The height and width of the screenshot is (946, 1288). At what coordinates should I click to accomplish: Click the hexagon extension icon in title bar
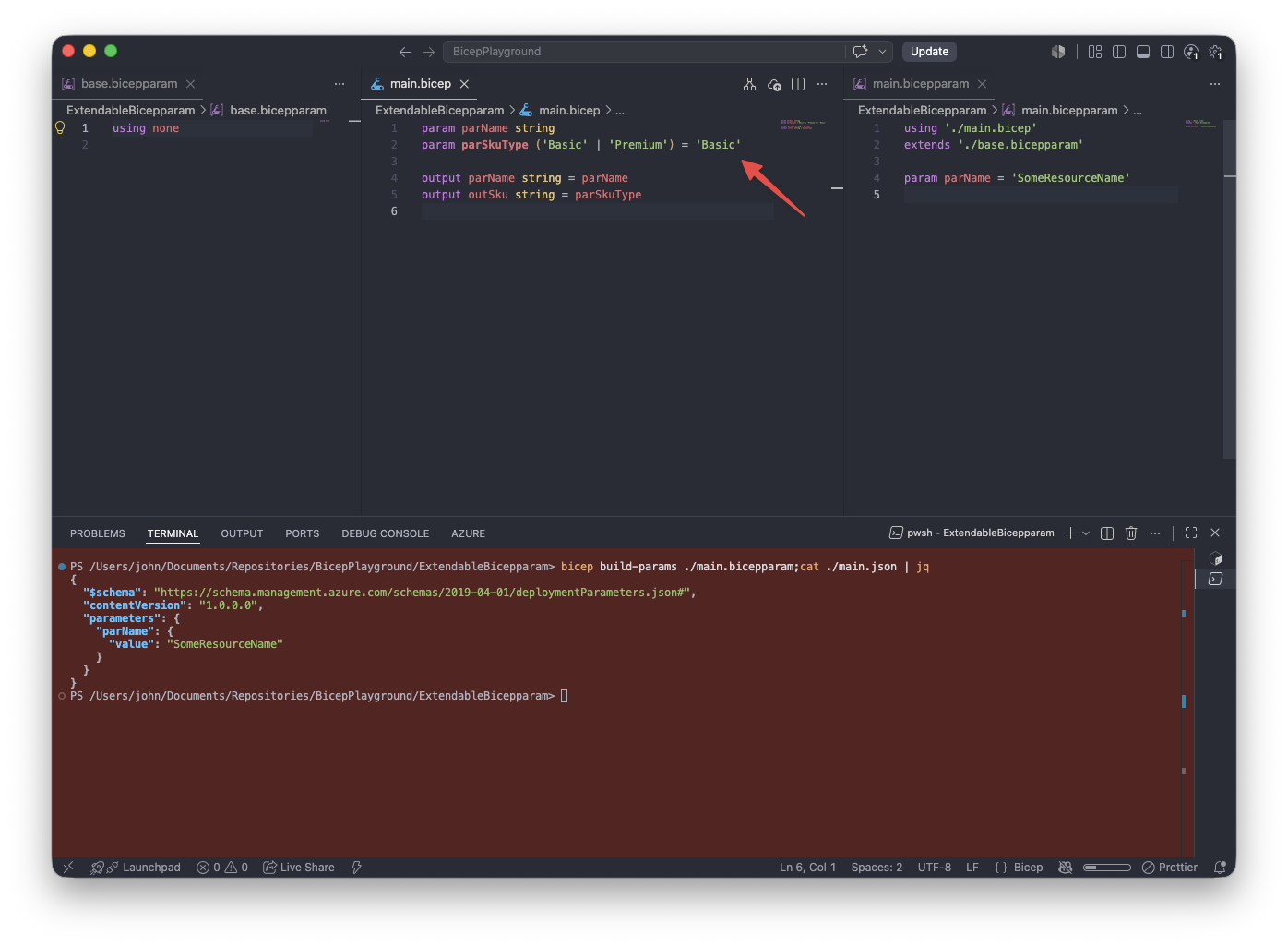[1058, 52]
